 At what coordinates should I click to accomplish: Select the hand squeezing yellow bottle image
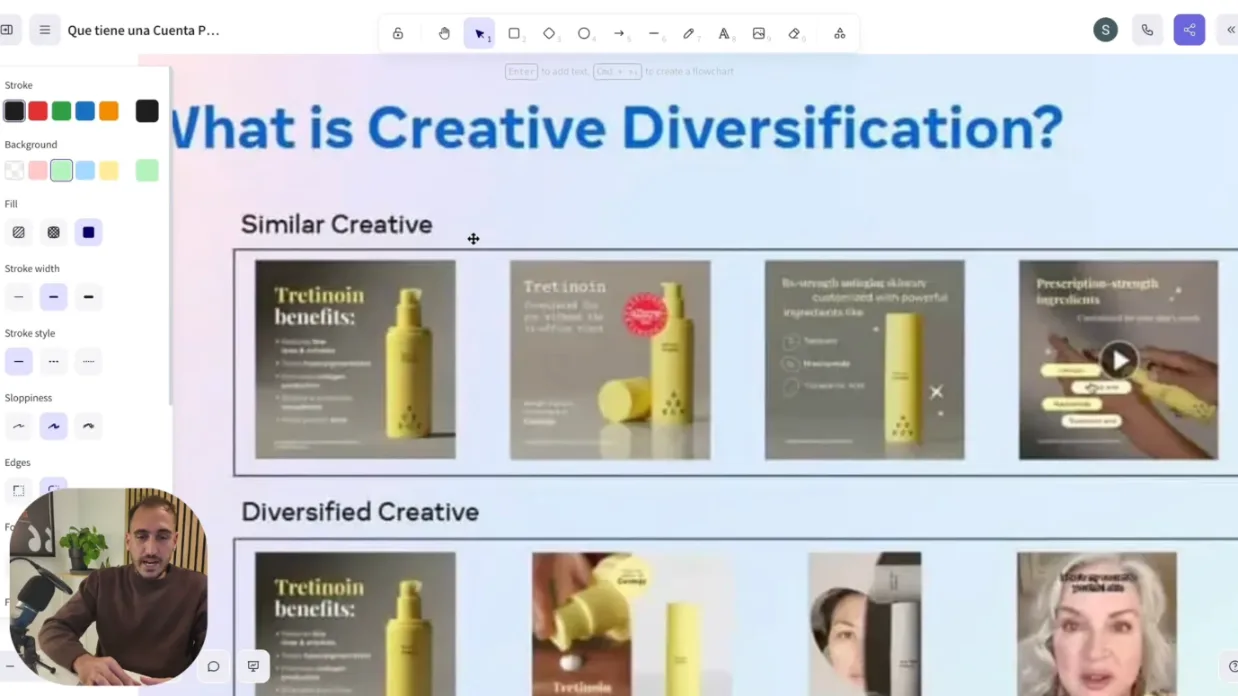[x=632, y=624]
